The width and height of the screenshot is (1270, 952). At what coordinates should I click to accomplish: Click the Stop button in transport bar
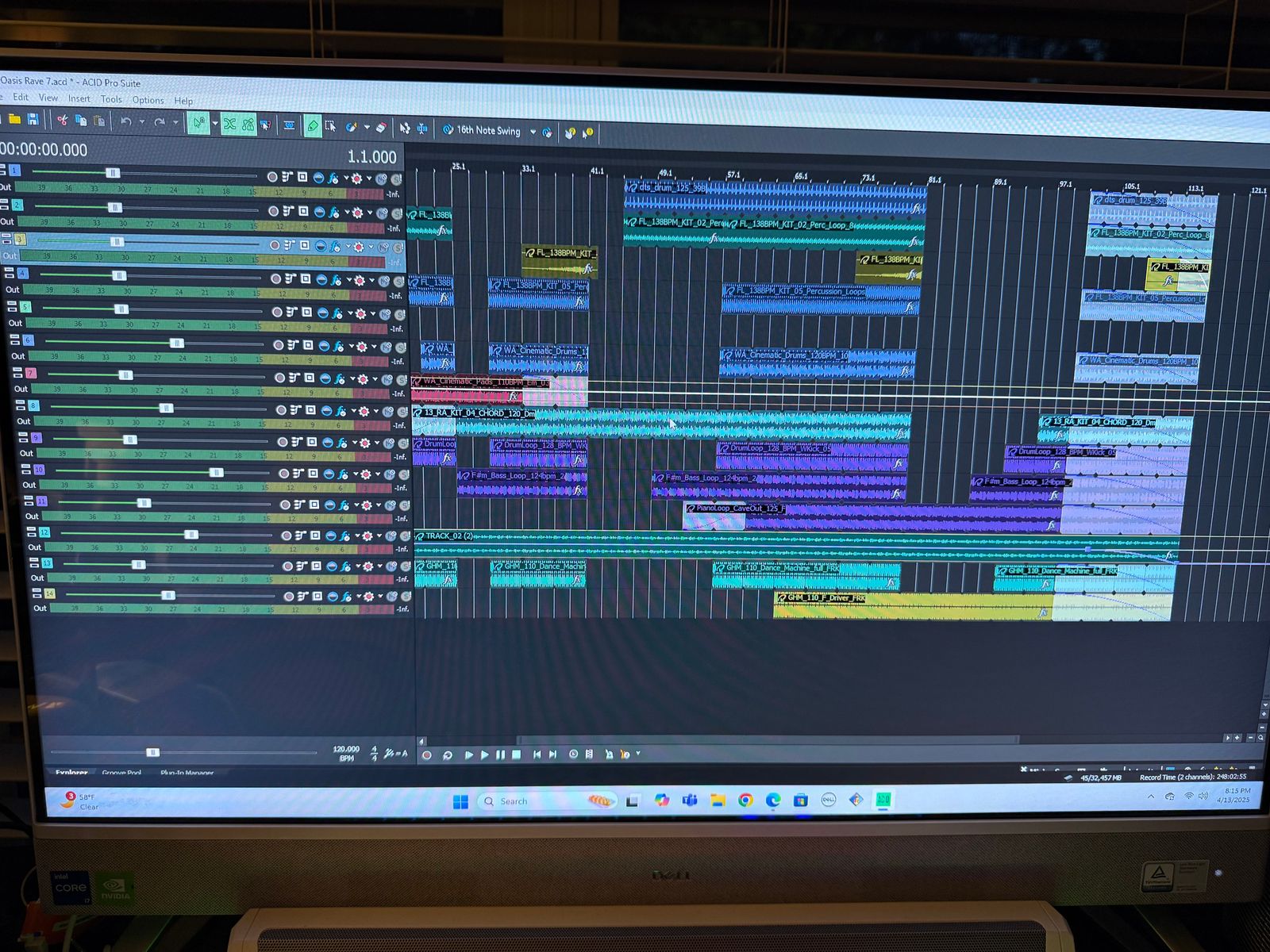(517, 754)
